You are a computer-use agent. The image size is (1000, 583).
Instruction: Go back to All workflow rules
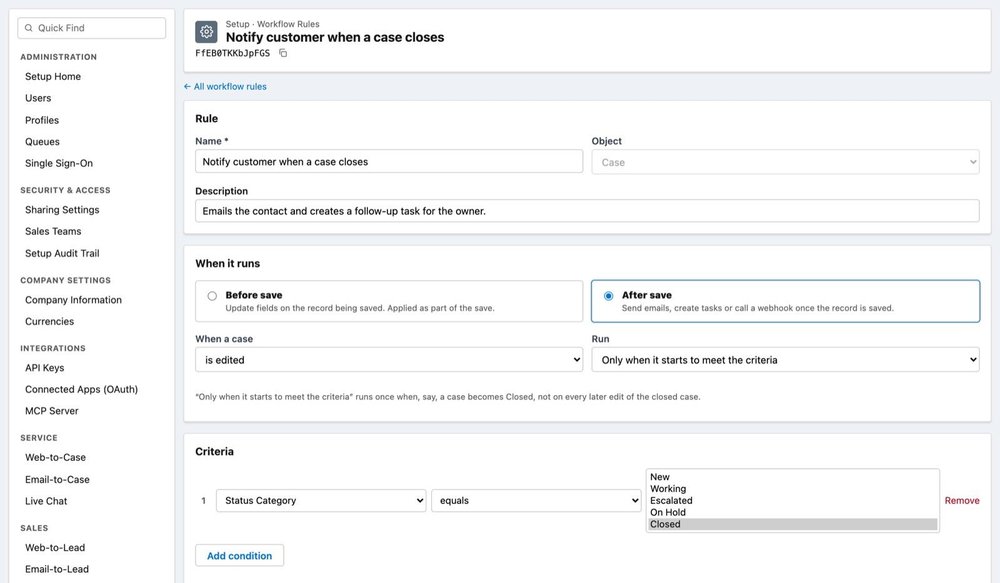coord(225,87)
